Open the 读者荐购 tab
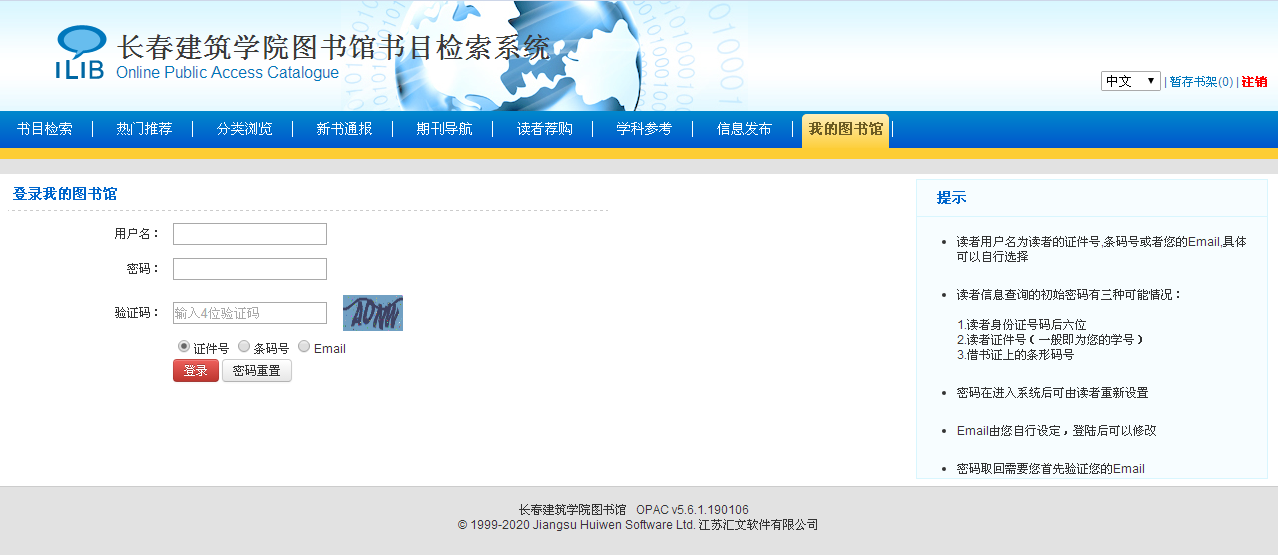The height and width of the screenshot is (555, 1278). tap(544, 129)
